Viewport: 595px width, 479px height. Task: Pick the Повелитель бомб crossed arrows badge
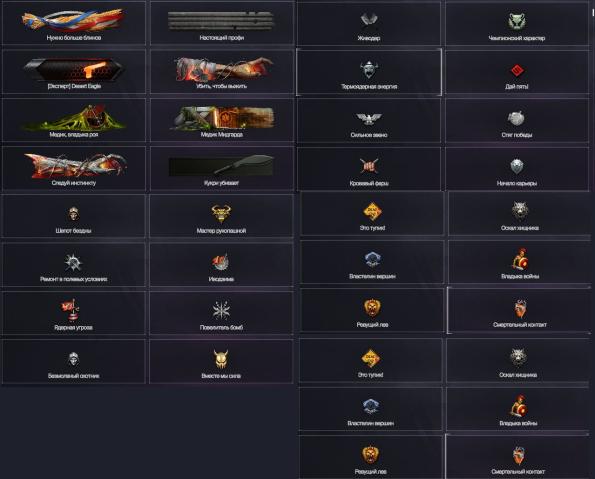pyautogui.click(x=221, y=313)
